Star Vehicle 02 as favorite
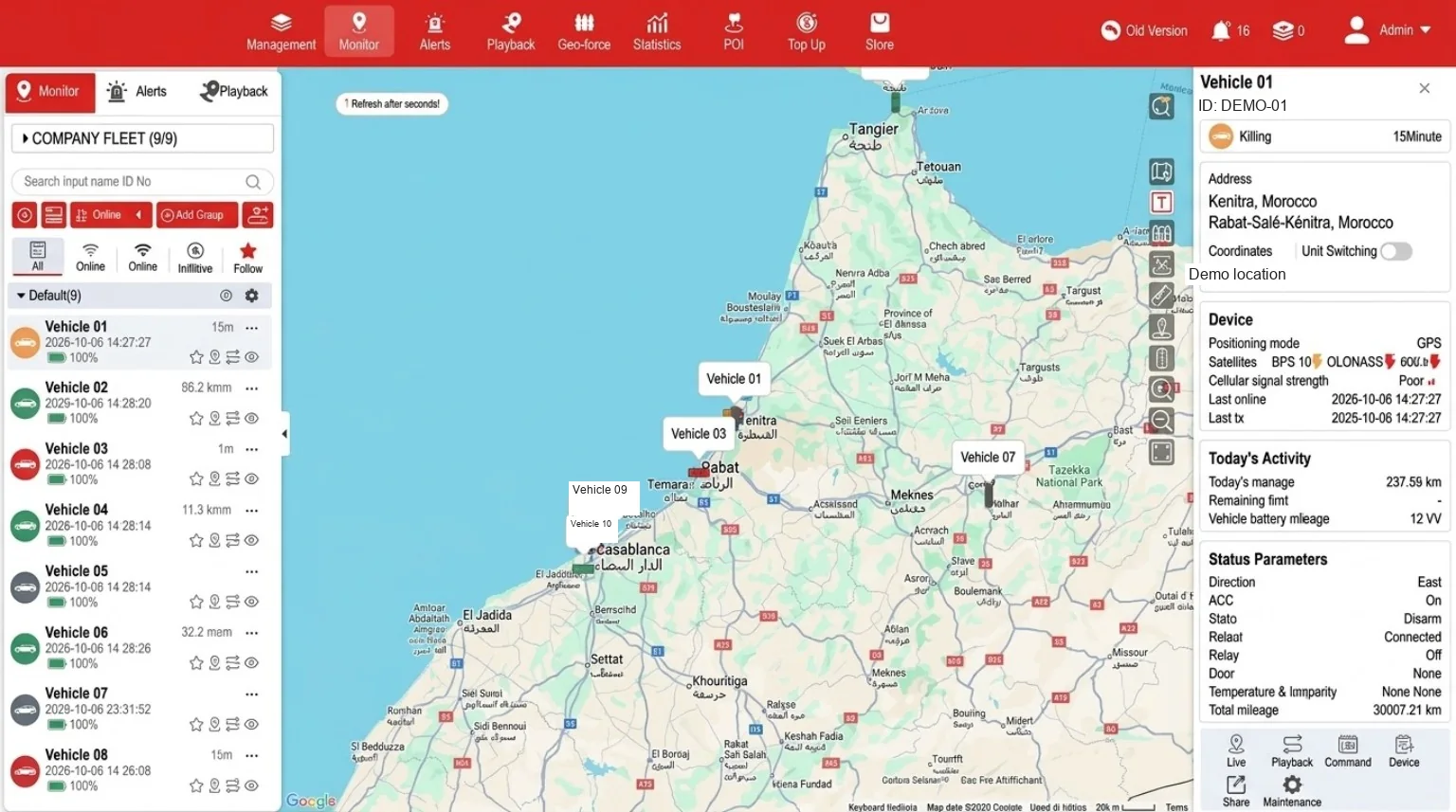Viewport: 1456px width, 812px height. (x=196, y=418)
